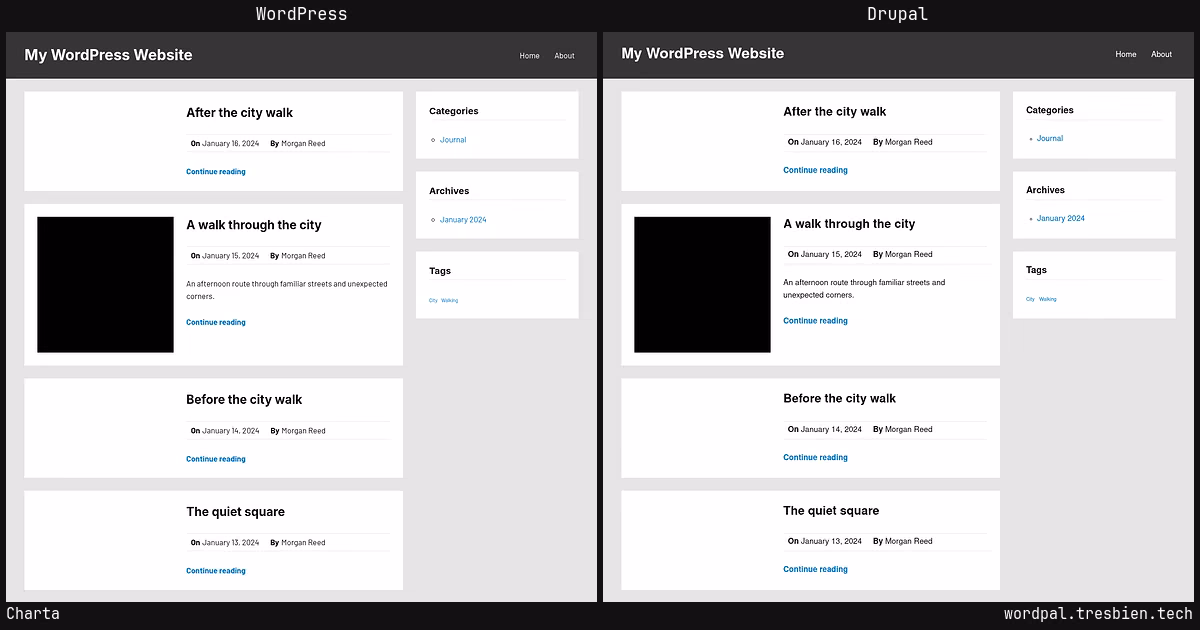The image size is (1200, 630).
Task: Click 'January 16, 2024' date in WordPress pane
Action: [x=230, y=144]
